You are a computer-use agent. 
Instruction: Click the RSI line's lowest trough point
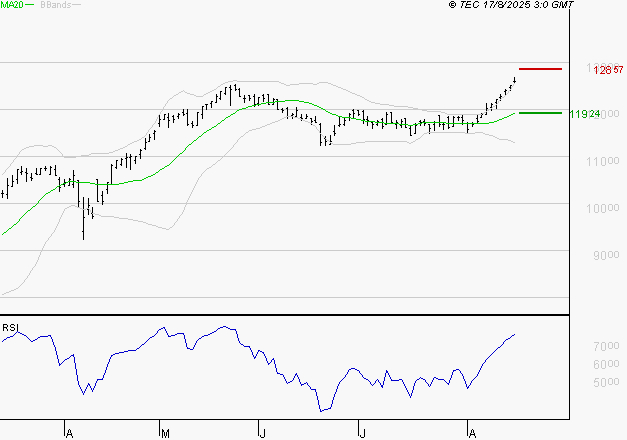tap(321, 410)
